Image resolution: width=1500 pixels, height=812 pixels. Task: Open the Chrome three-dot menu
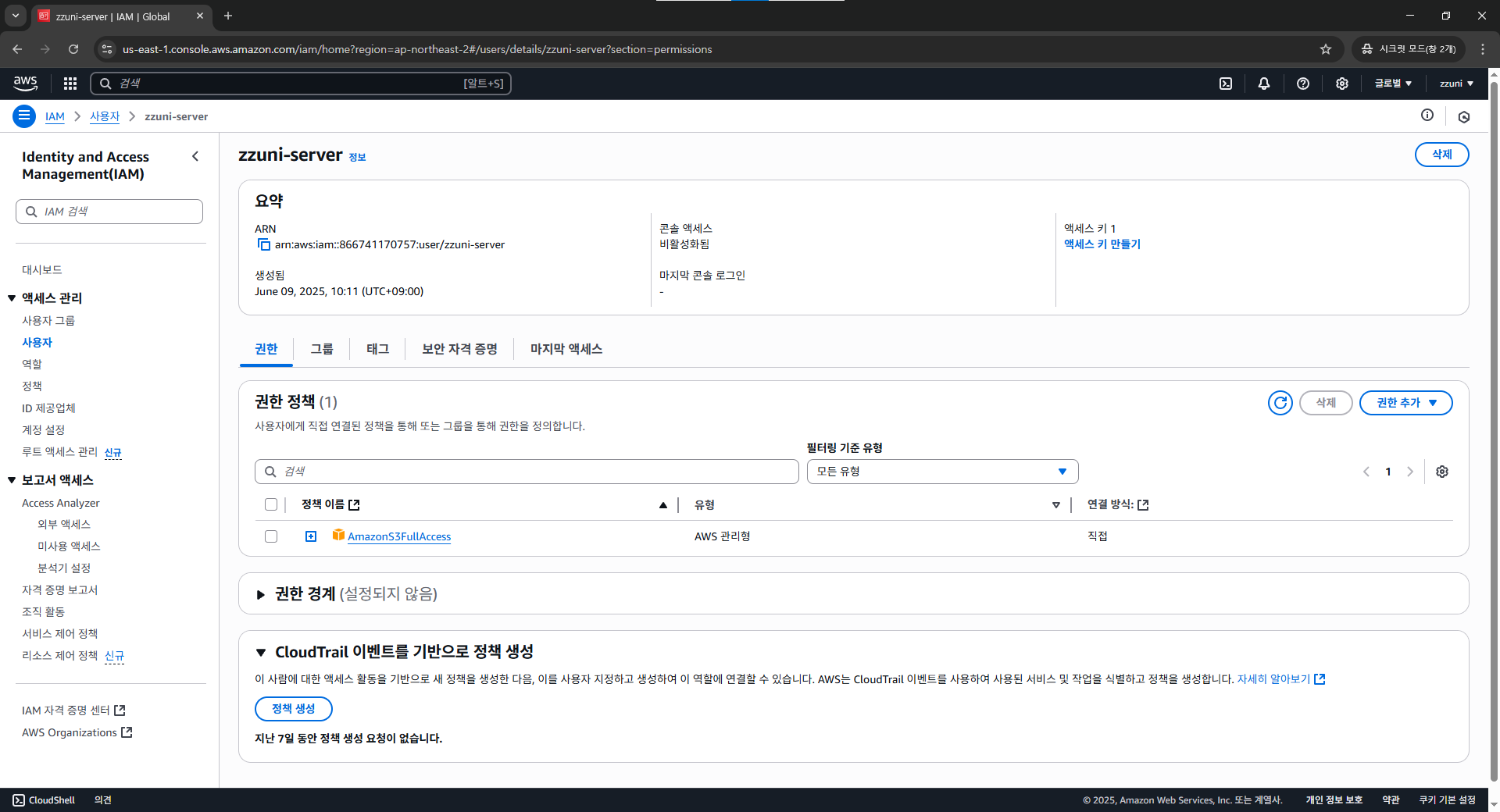[1483, 49]
